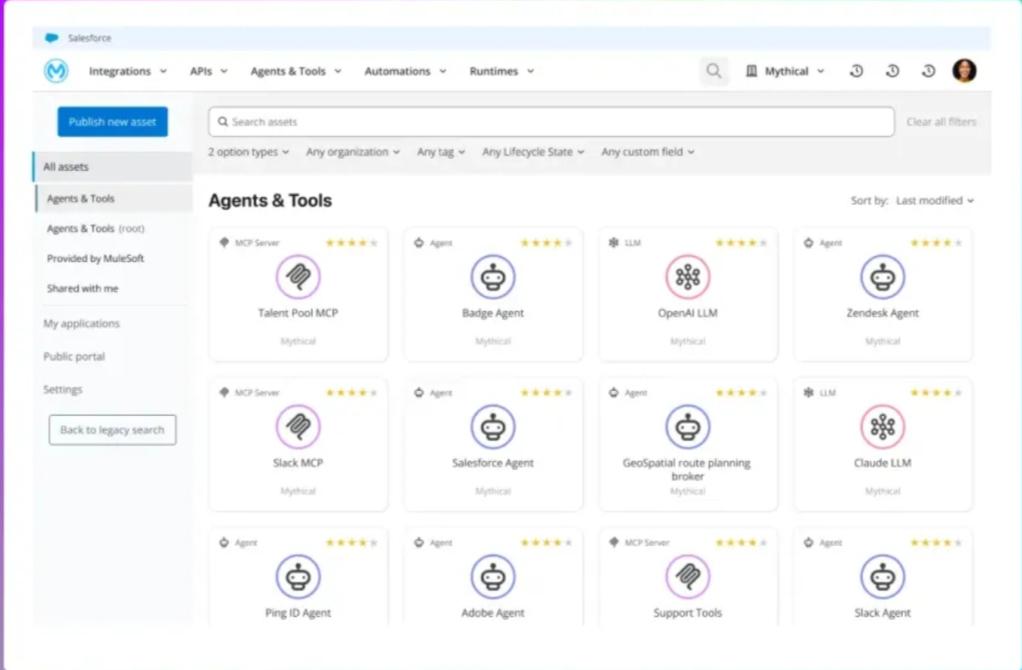
Task: Change the Sort by Last modified dropdown
Action: (x=934, y=201)
